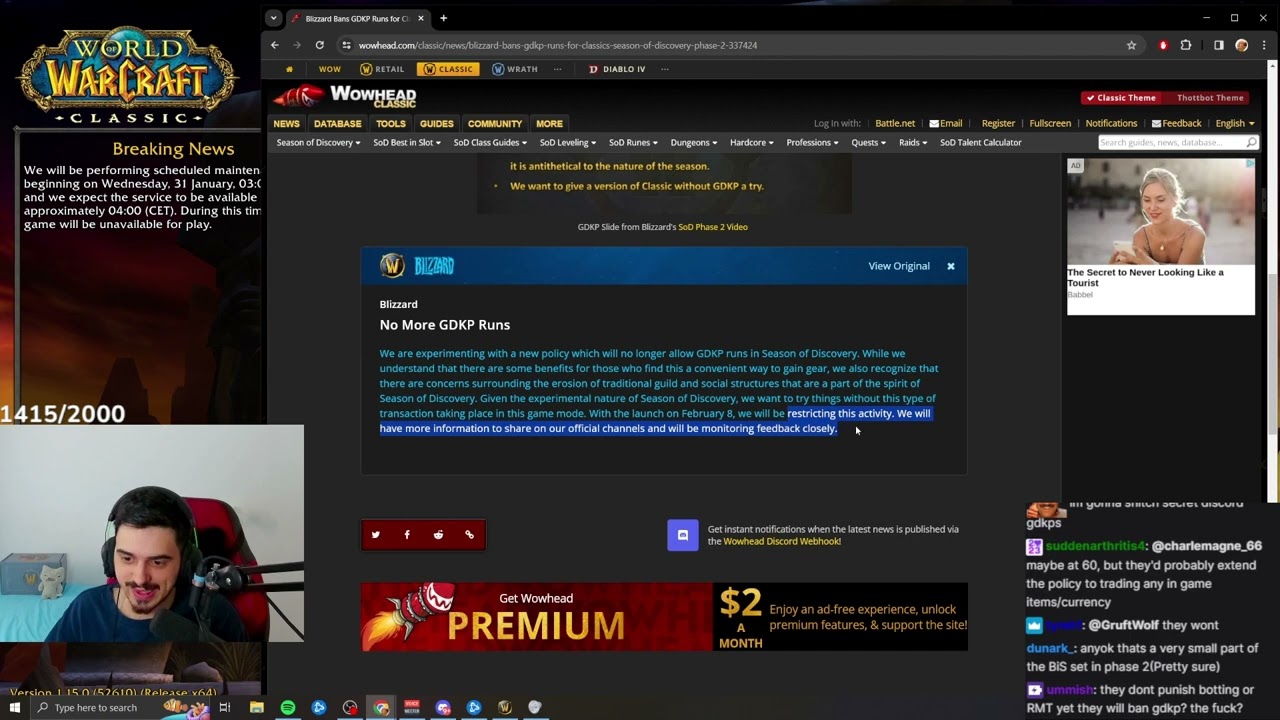Image resolution: width=1280 pixels, height=720 pixels.
Task: Open File Explorer from the taskbar
Action: coord(257,707)
